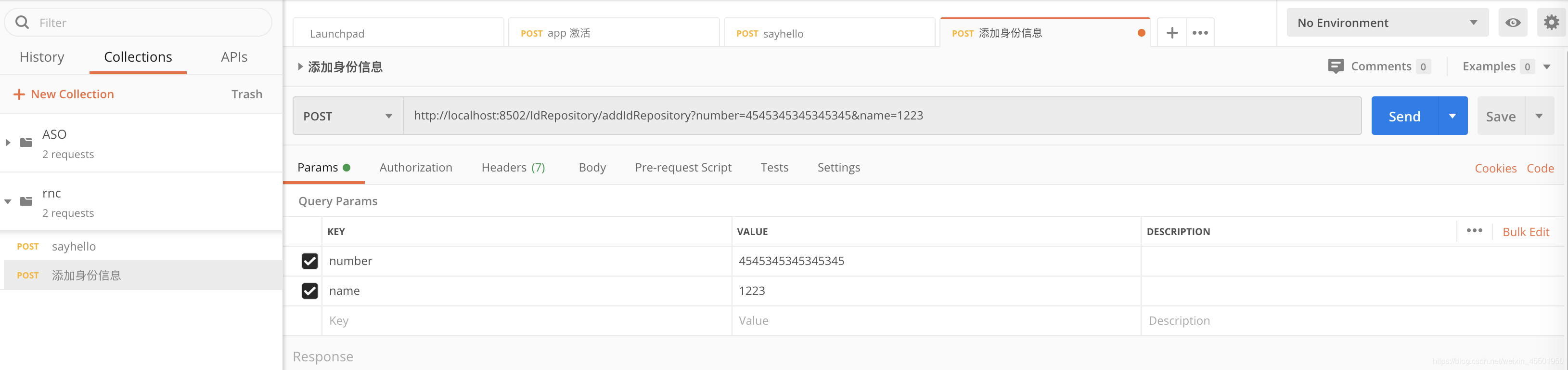Click the empty Key placeholder cell
1568x370 pixels.
[x=527, y=321]
